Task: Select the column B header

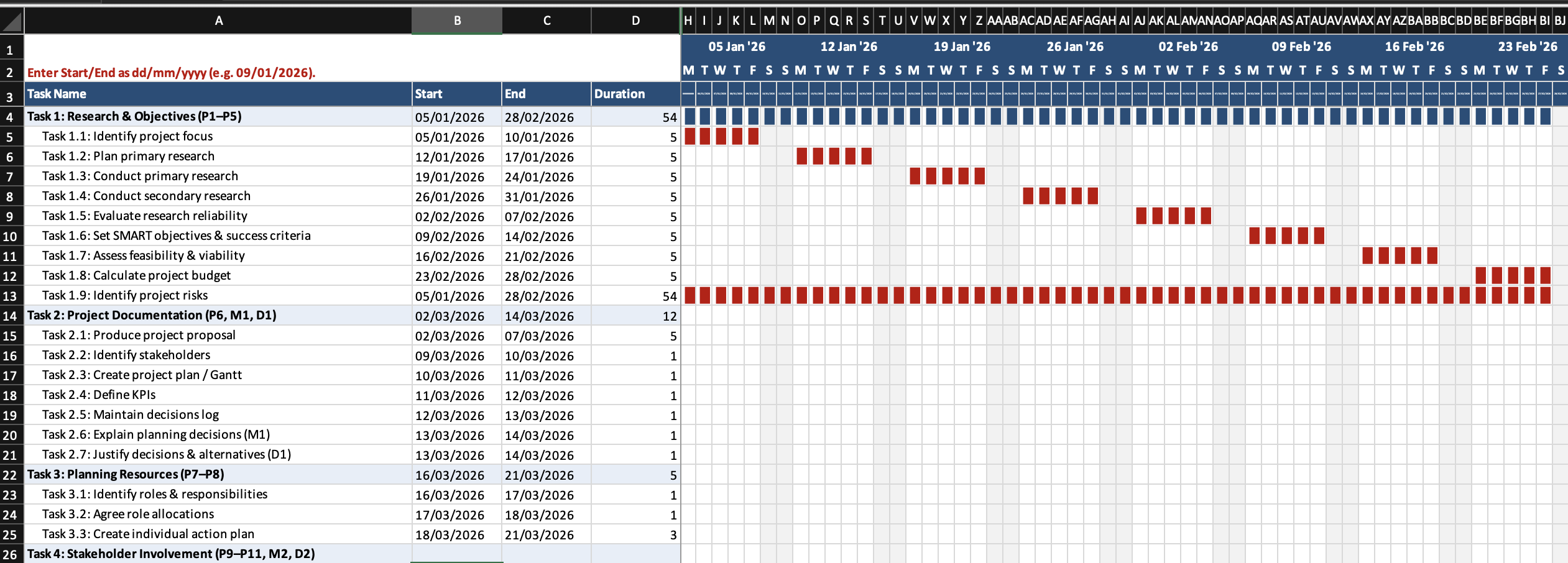Action: [457, 21]
